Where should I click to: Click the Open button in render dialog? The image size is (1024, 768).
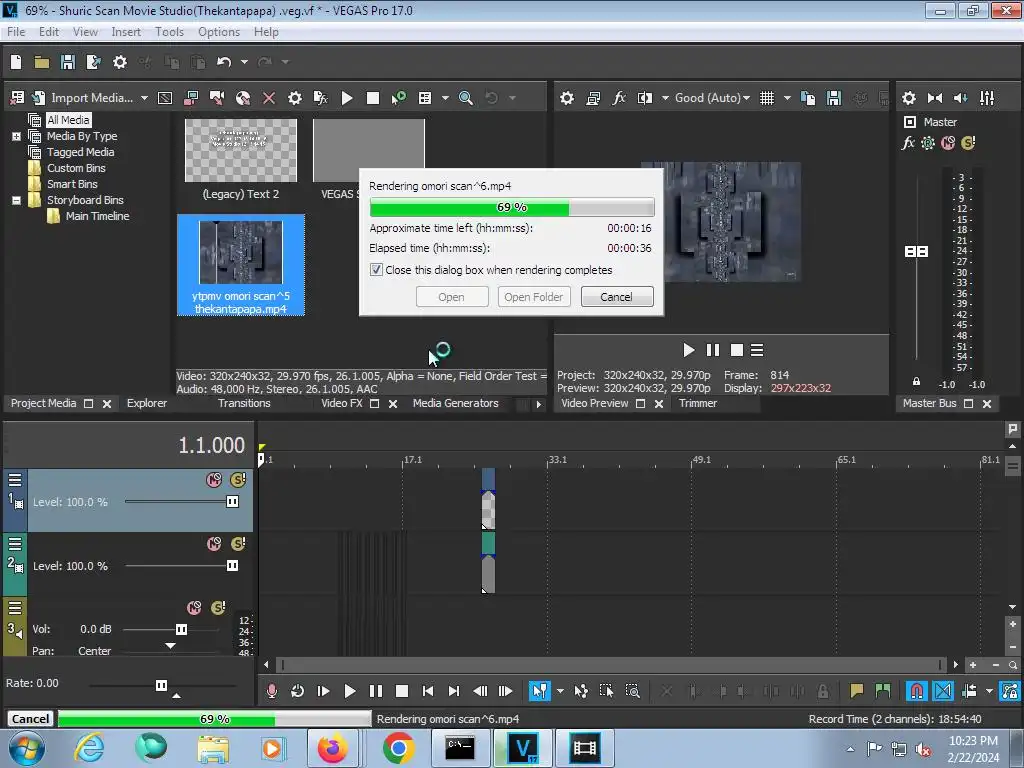(451, 296)
